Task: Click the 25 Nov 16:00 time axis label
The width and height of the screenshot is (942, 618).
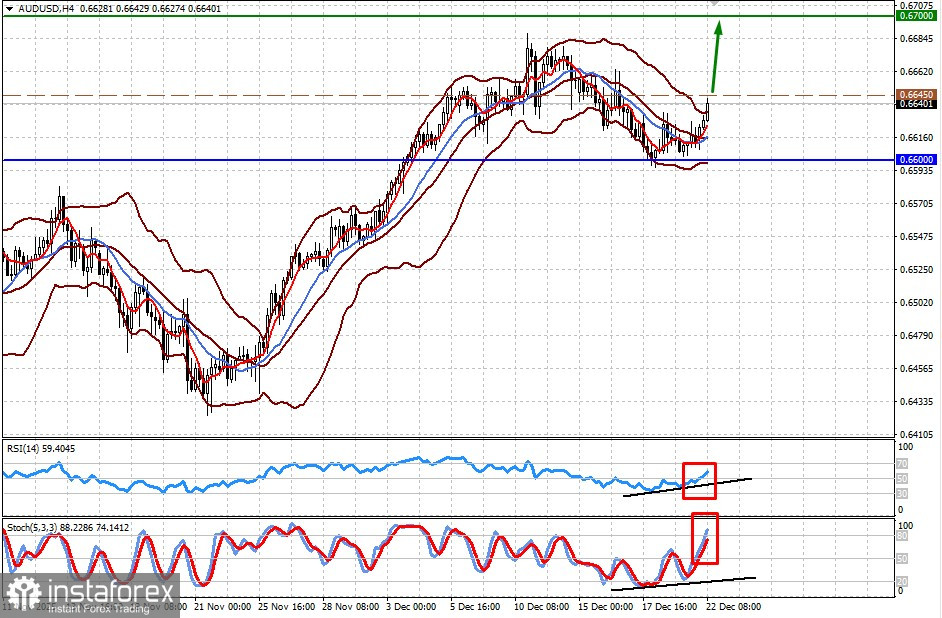Action: tap(284, 607)
